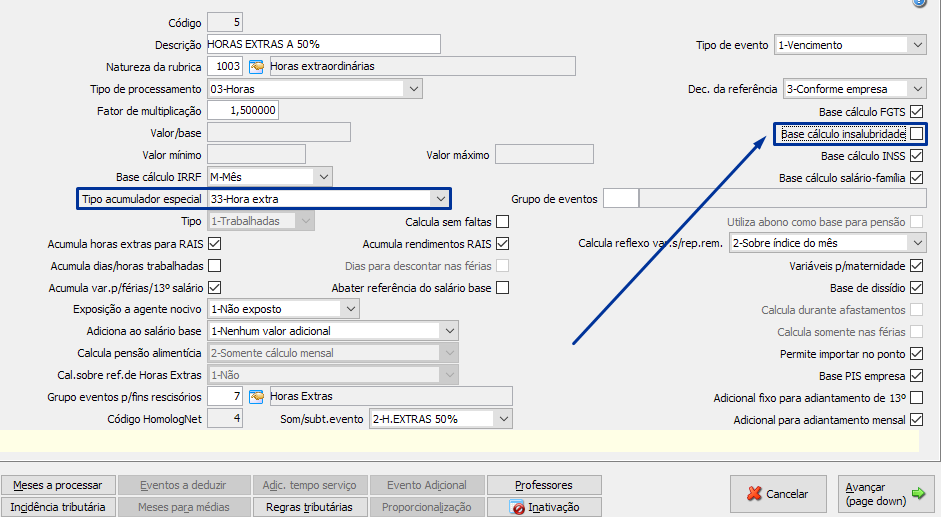Toggle Variáveis p/maternidade checkbox

pyautogui.click(x=916, y=265)
